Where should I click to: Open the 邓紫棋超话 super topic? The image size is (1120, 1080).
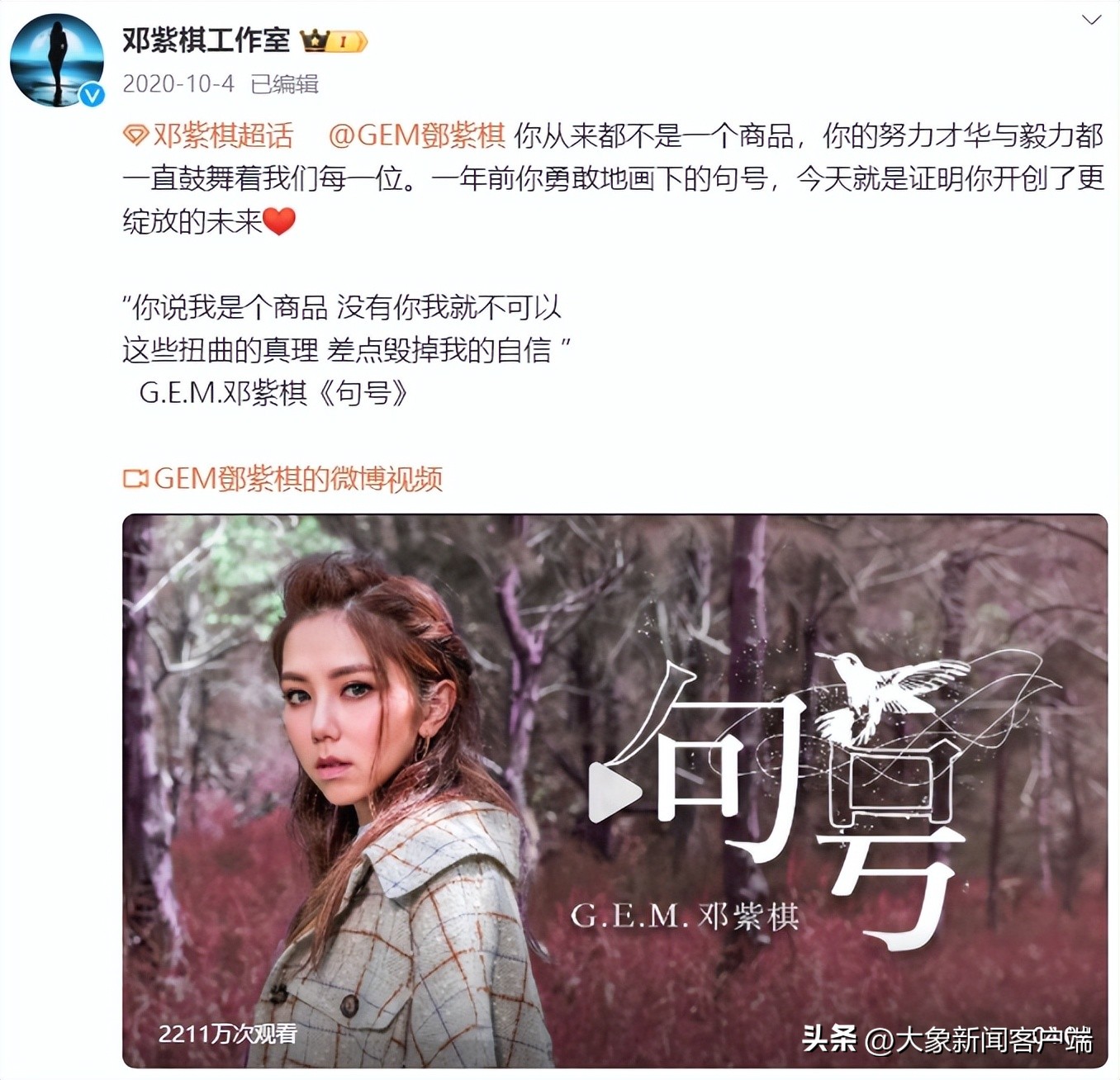point(223,135)
